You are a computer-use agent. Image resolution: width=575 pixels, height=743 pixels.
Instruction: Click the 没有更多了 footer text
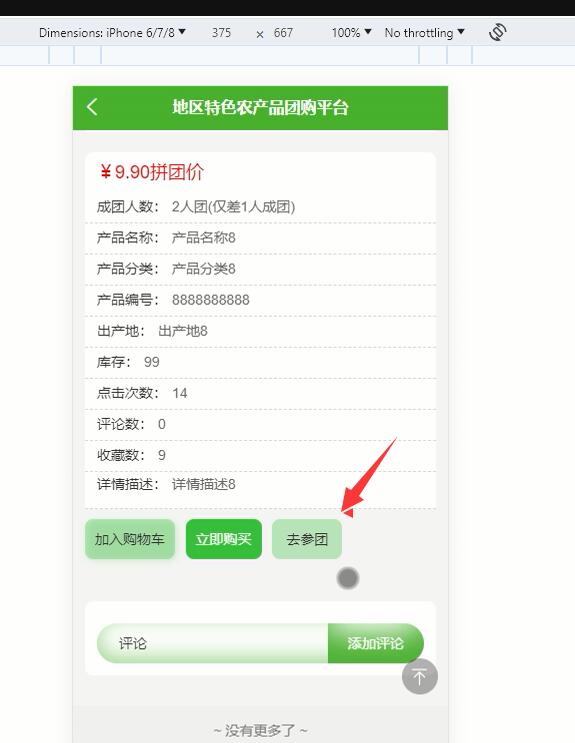(260, 730)
